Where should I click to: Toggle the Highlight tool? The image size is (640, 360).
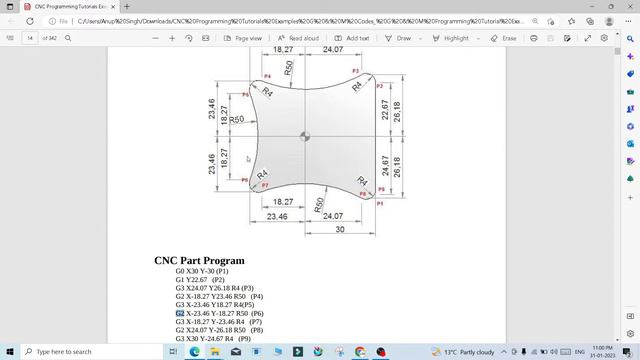tap(451, 38)
